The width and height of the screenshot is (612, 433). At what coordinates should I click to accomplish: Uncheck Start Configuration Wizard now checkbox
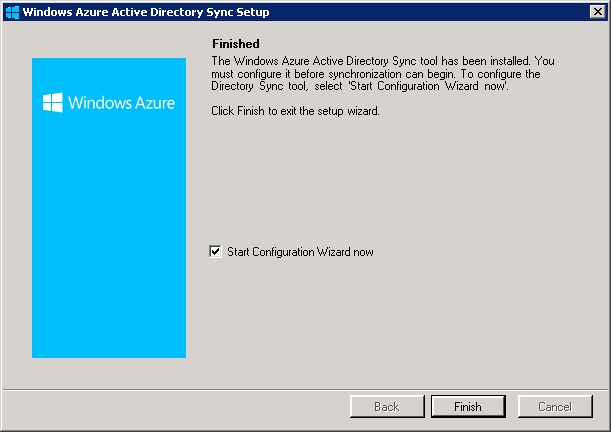click(x=215, y=251)
